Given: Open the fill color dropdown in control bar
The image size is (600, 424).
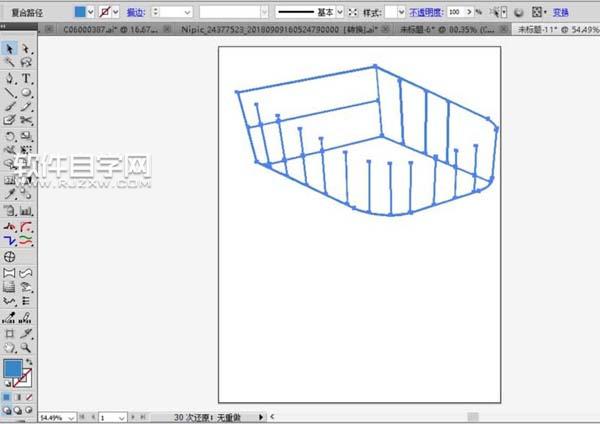Looking at the screenshot, I should 93,11.
